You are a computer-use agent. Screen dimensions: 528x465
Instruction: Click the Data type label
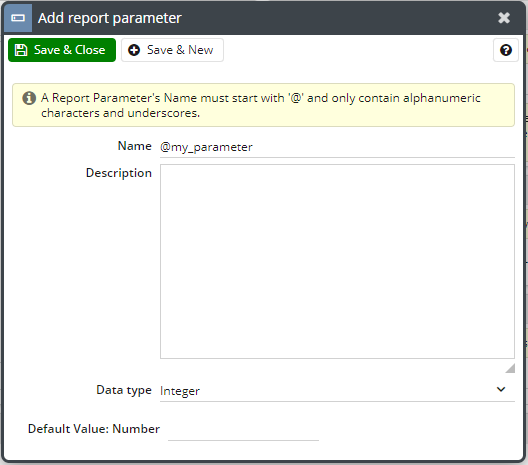(x=124, y=390)
